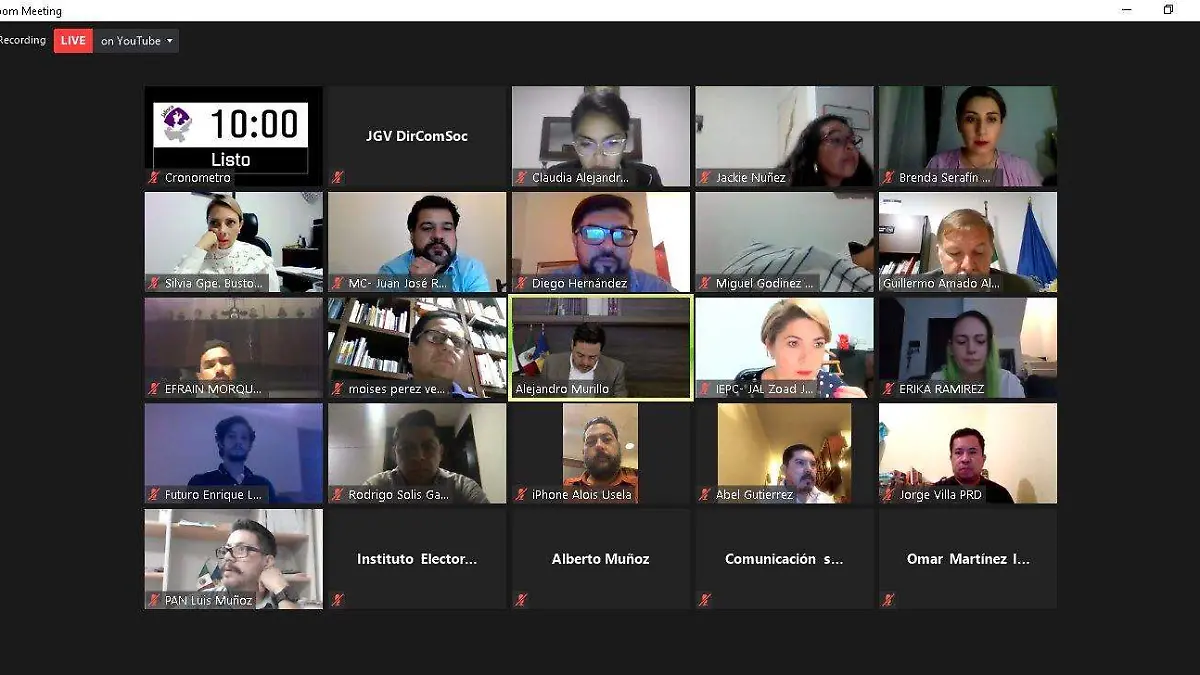Click muted mic icon on Alberto Muñoz tile
Viewport: 1200px width, 675px height.
pyautogui.click(x=521, y=600)
